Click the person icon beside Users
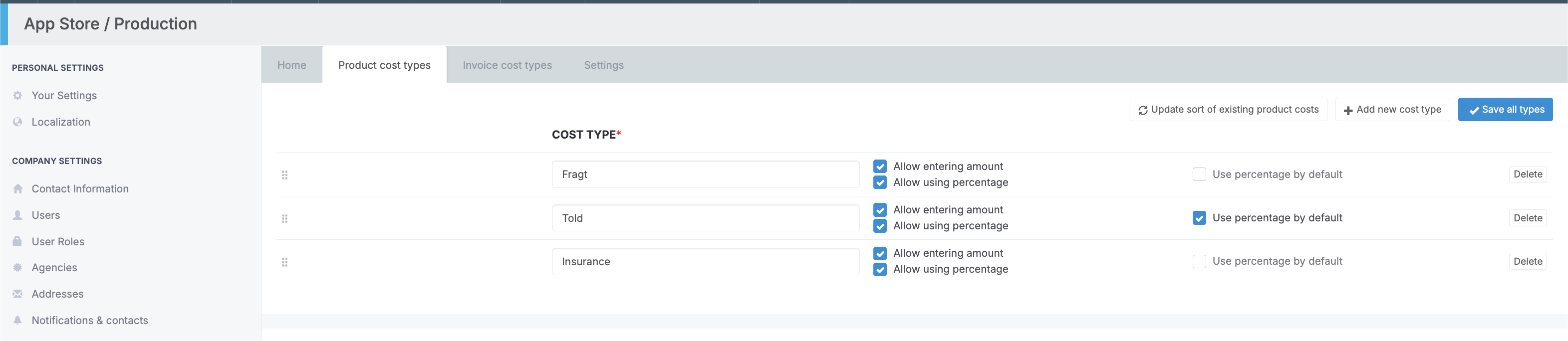1568x341 pixels. (17, 215)
